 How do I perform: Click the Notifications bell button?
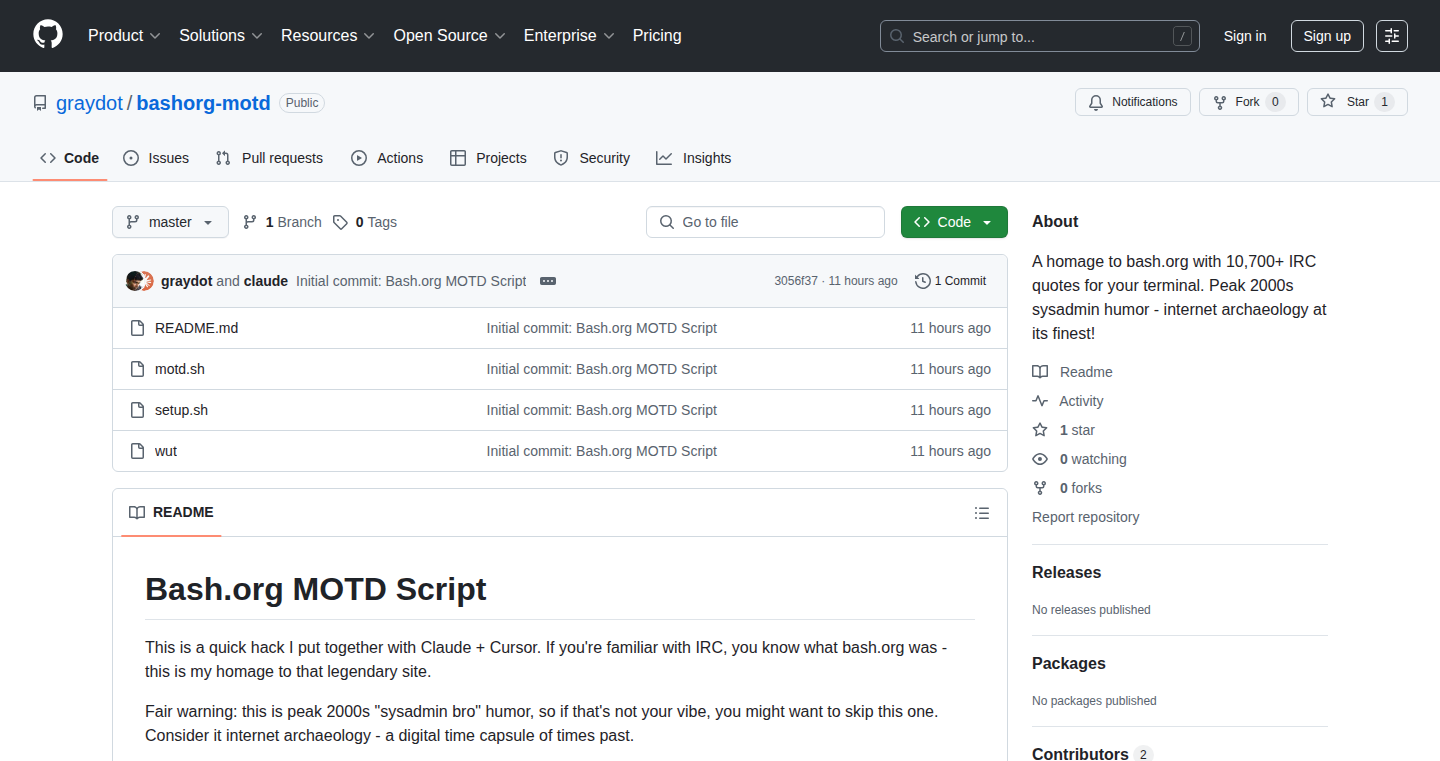click(x=1133, y=102)
